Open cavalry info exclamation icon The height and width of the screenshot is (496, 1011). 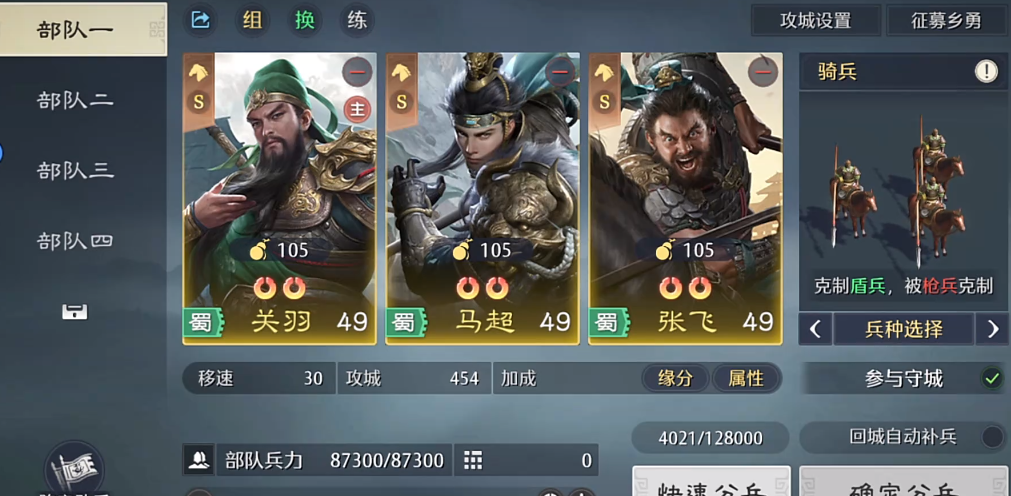986,72
